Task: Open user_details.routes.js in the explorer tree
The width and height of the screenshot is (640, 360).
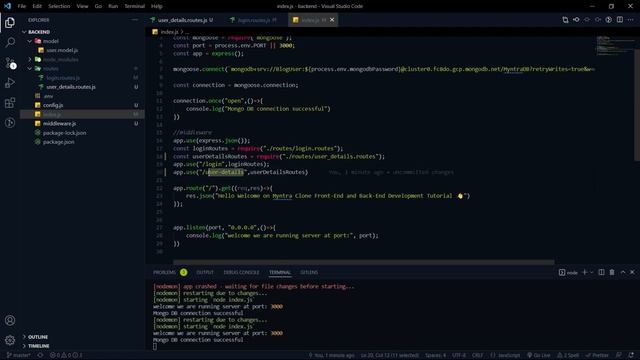Action: tap(71, 87)
